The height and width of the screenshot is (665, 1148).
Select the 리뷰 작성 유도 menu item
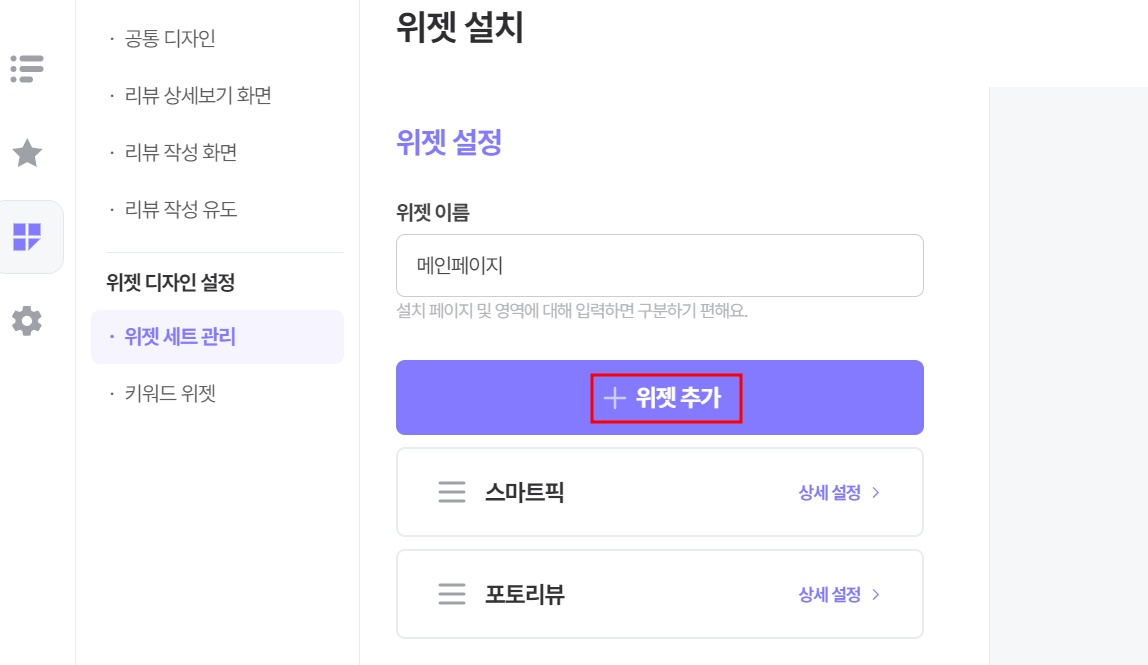pyautogui.click(x=181, y=209)
